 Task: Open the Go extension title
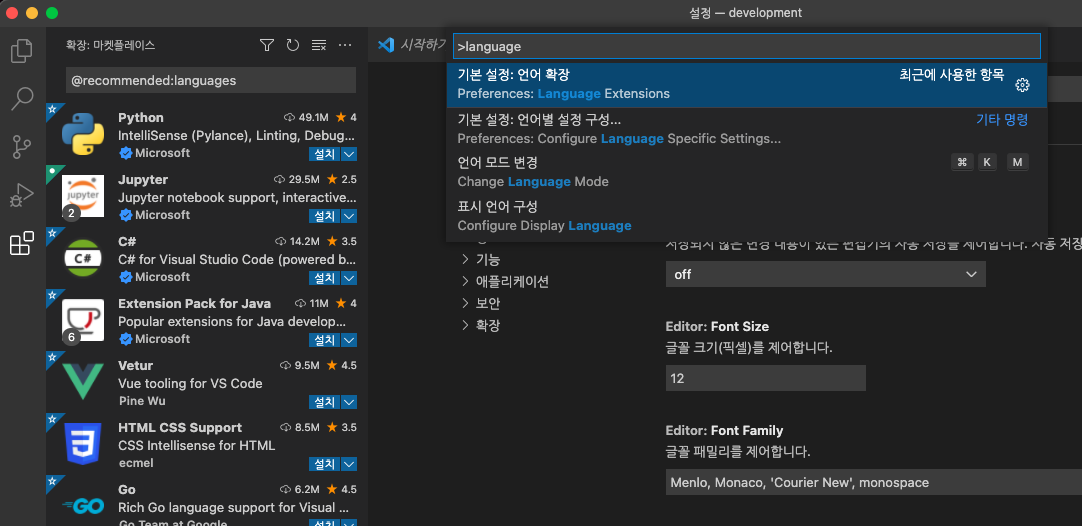tap(127, 489)
